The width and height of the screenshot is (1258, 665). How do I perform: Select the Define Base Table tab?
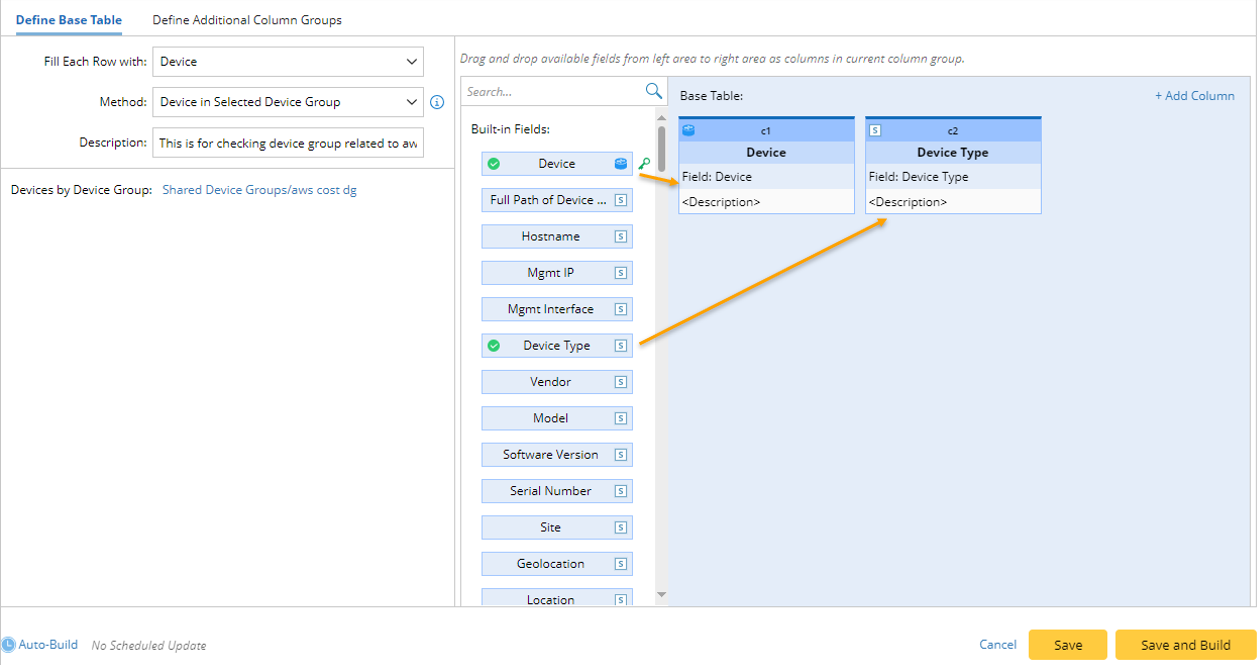(68, 19)
